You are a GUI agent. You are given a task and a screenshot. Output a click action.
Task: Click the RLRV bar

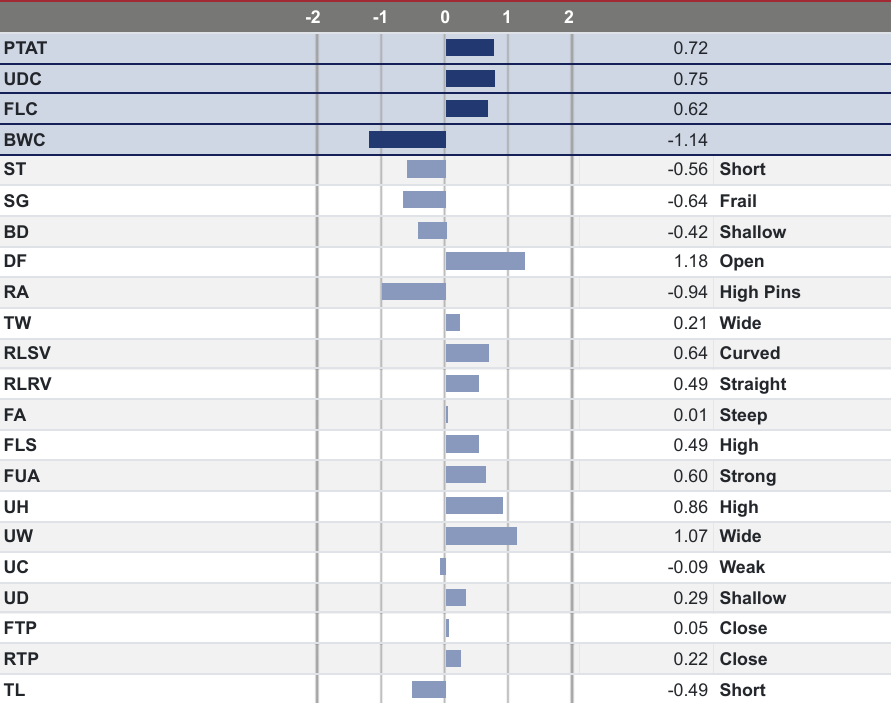462,384
